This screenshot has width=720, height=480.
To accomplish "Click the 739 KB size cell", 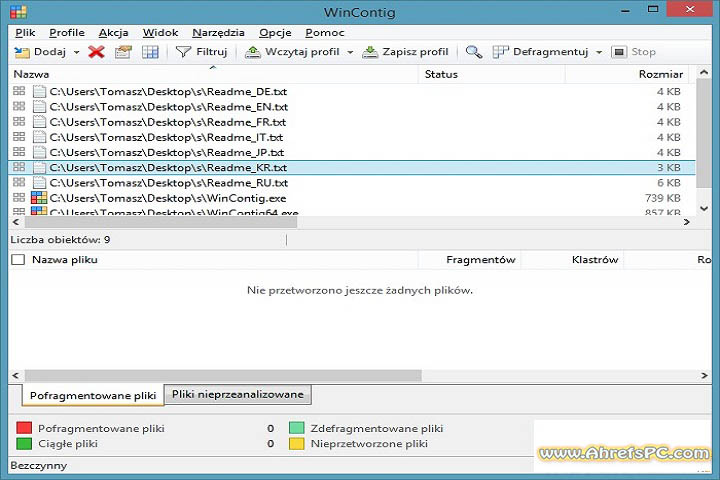I will pyautogui.click(x=663, y=198).
